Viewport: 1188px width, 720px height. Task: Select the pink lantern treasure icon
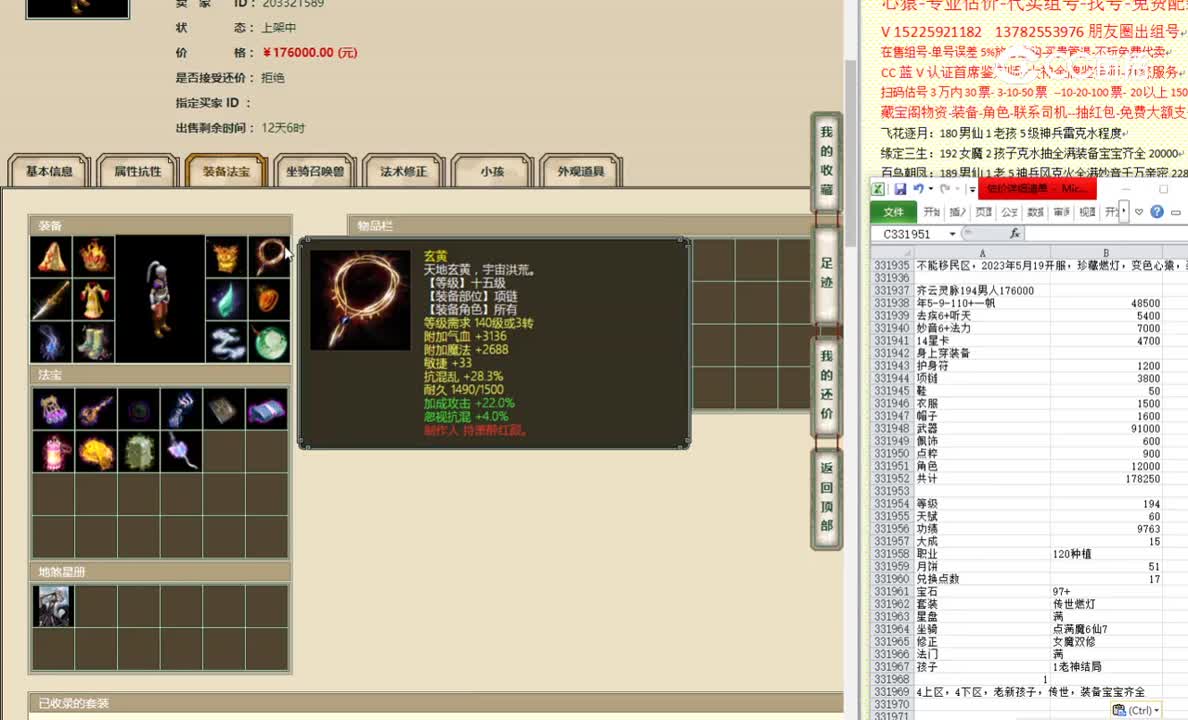53,452
